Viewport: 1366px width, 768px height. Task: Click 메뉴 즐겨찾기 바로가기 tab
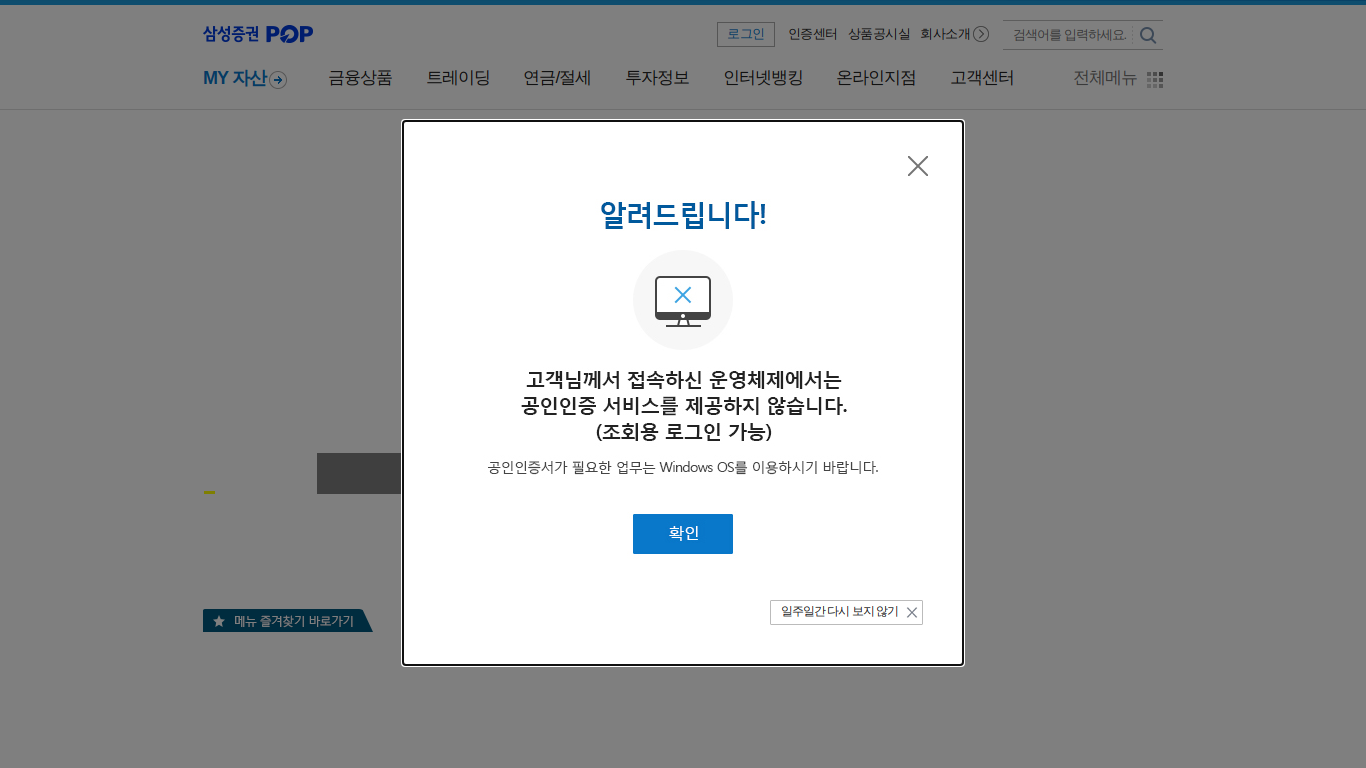pos(287,621)
